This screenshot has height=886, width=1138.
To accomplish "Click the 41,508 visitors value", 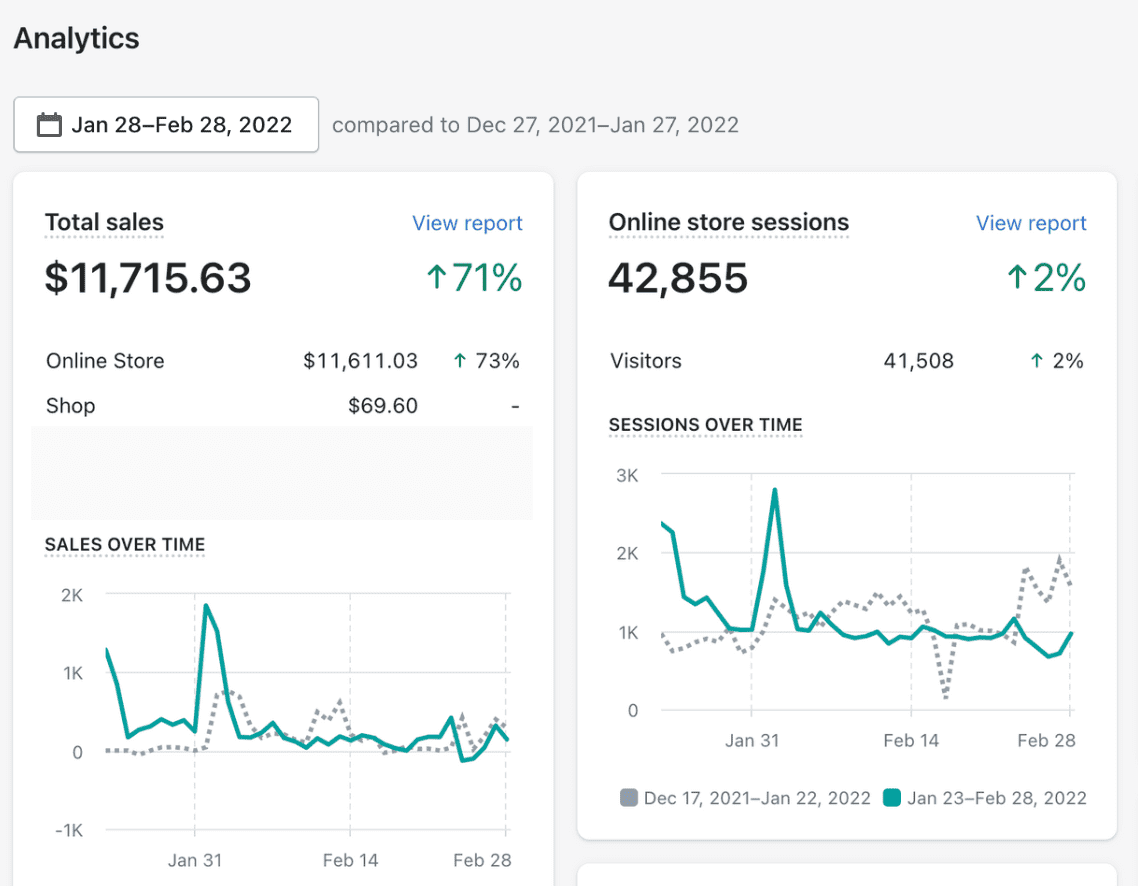I will click(919, 361).
